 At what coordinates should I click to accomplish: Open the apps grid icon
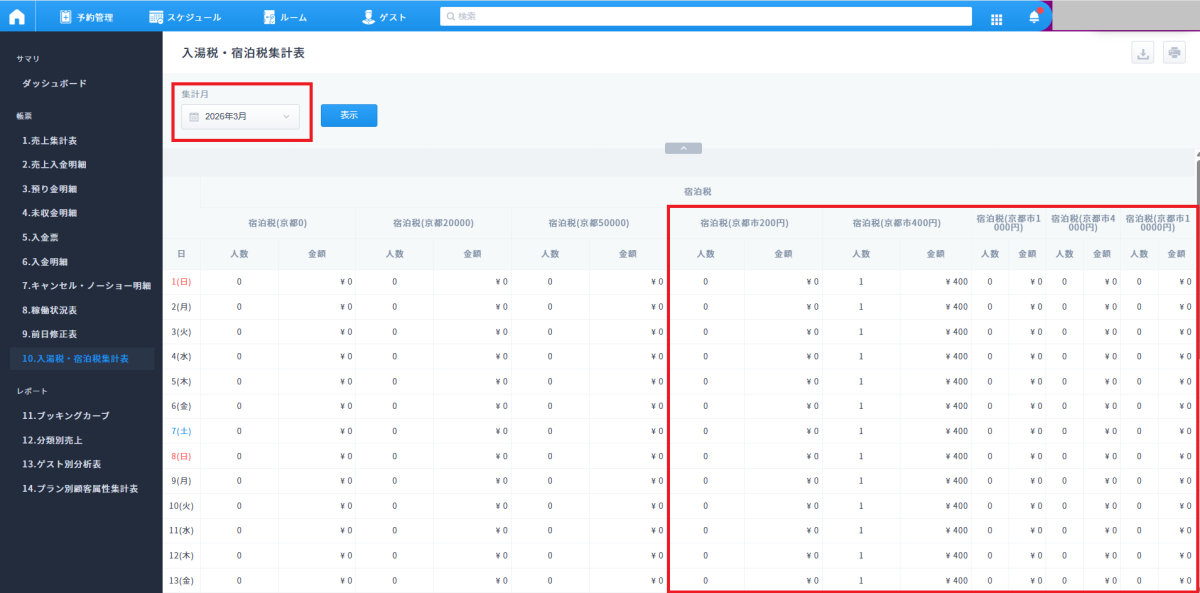[x=996, y=18]
